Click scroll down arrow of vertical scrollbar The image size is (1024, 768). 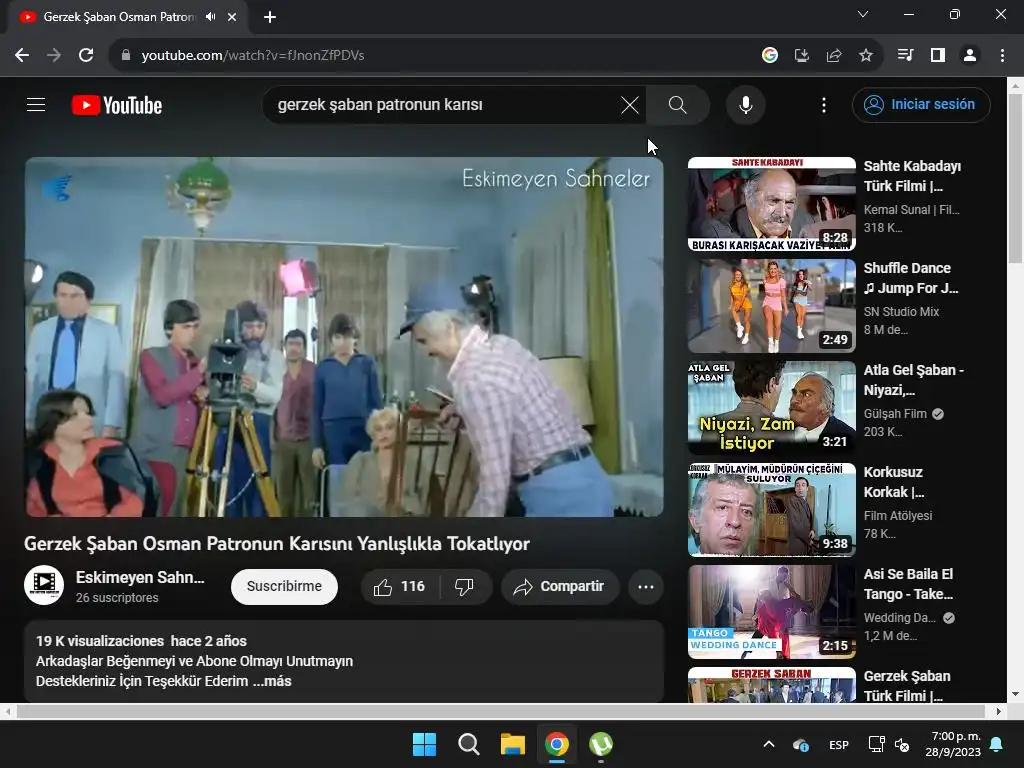click(1016, 694)
